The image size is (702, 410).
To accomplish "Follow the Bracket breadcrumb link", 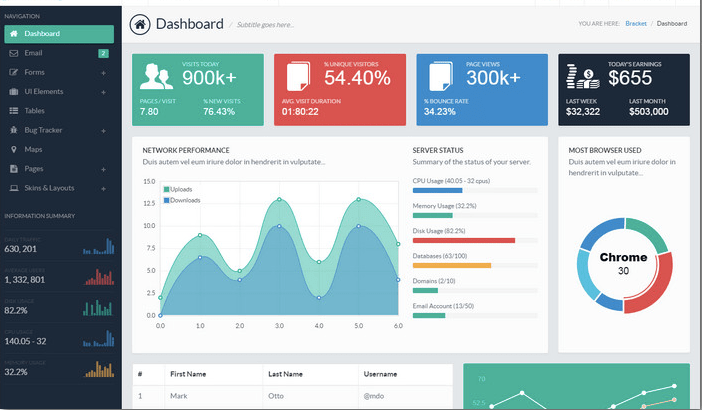I will [636, 23].
